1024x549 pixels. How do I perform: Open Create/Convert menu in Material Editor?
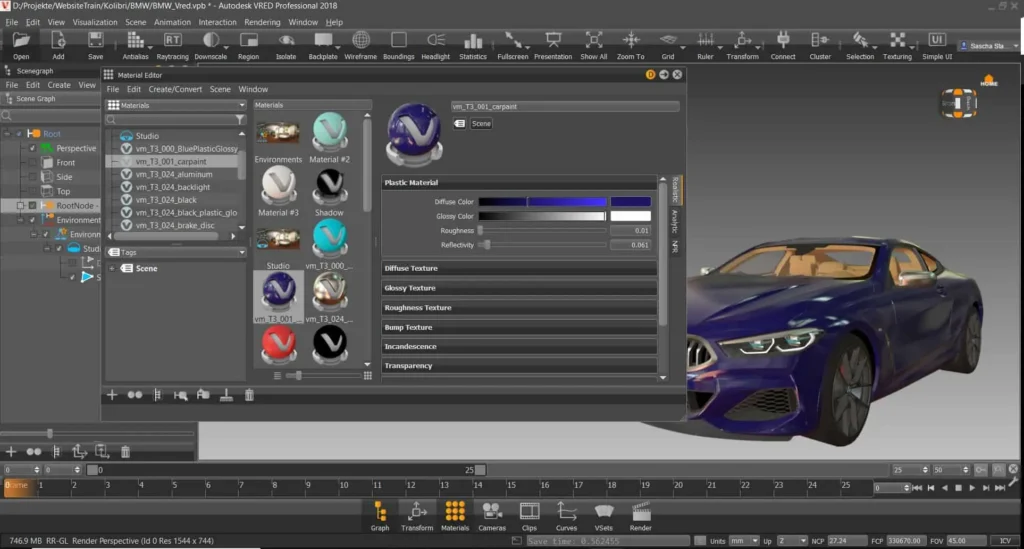[175, 89]
